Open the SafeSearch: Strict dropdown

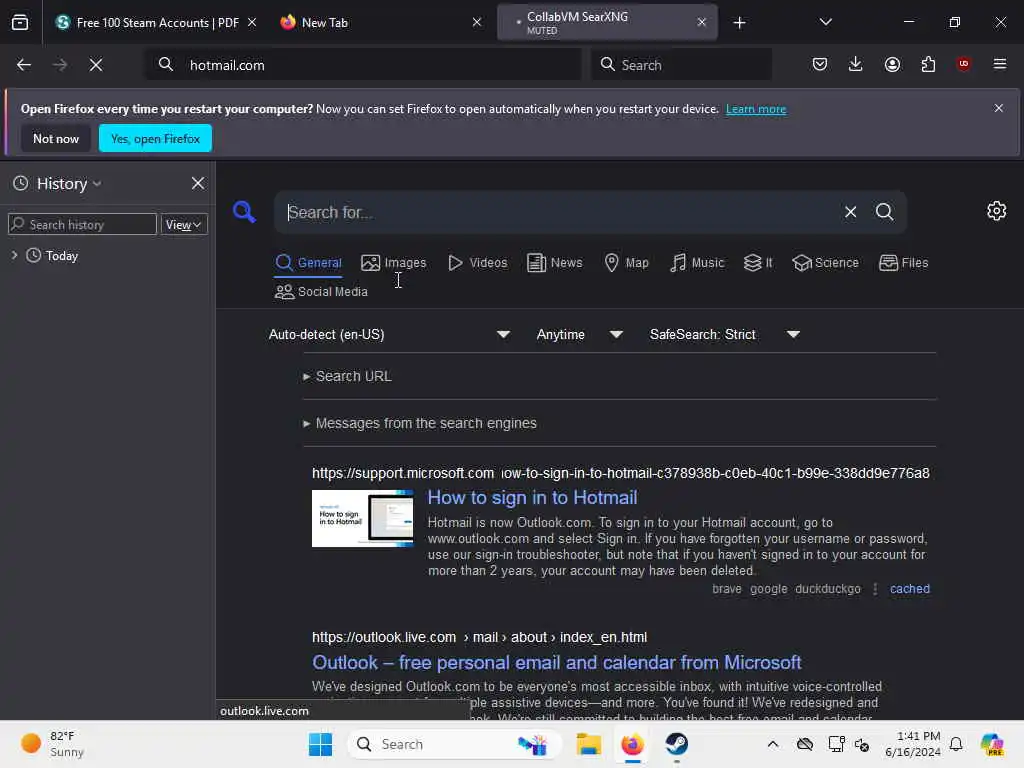(x=724, y=334)
